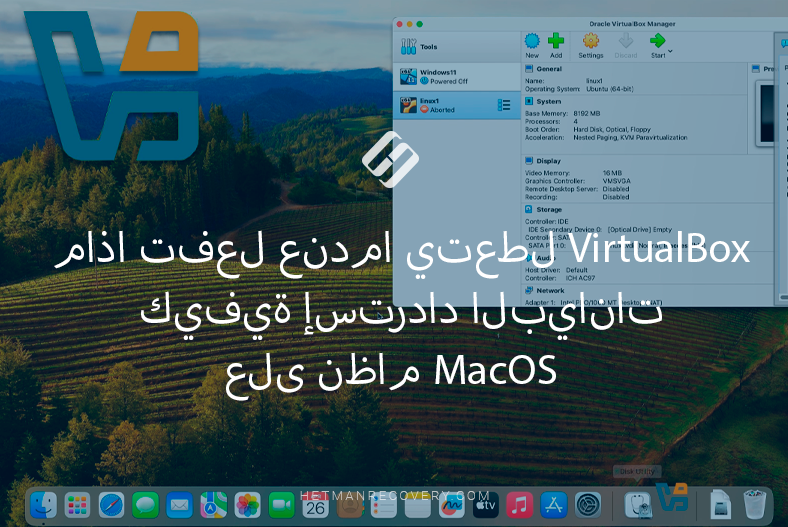Click the Storage section header
Screen dimensions: 788x527
(549, 209)
